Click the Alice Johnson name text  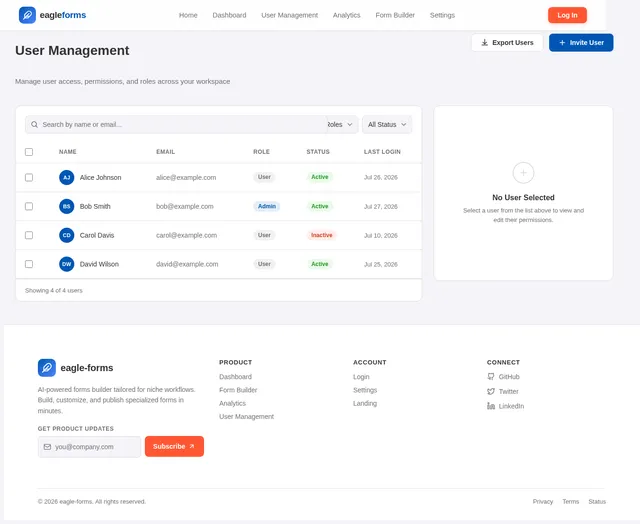[x=100, y=178]
